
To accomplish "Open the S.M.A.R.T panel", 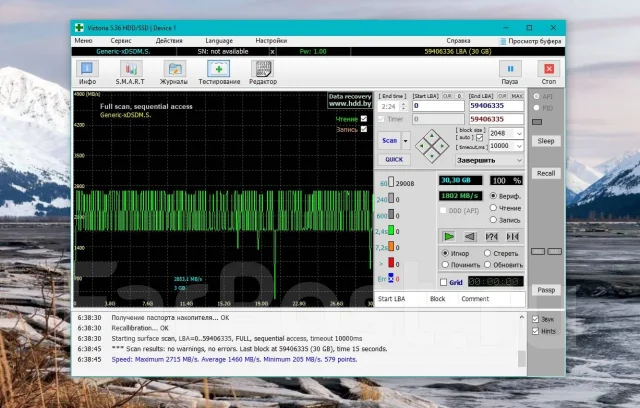I will point(130,72).
